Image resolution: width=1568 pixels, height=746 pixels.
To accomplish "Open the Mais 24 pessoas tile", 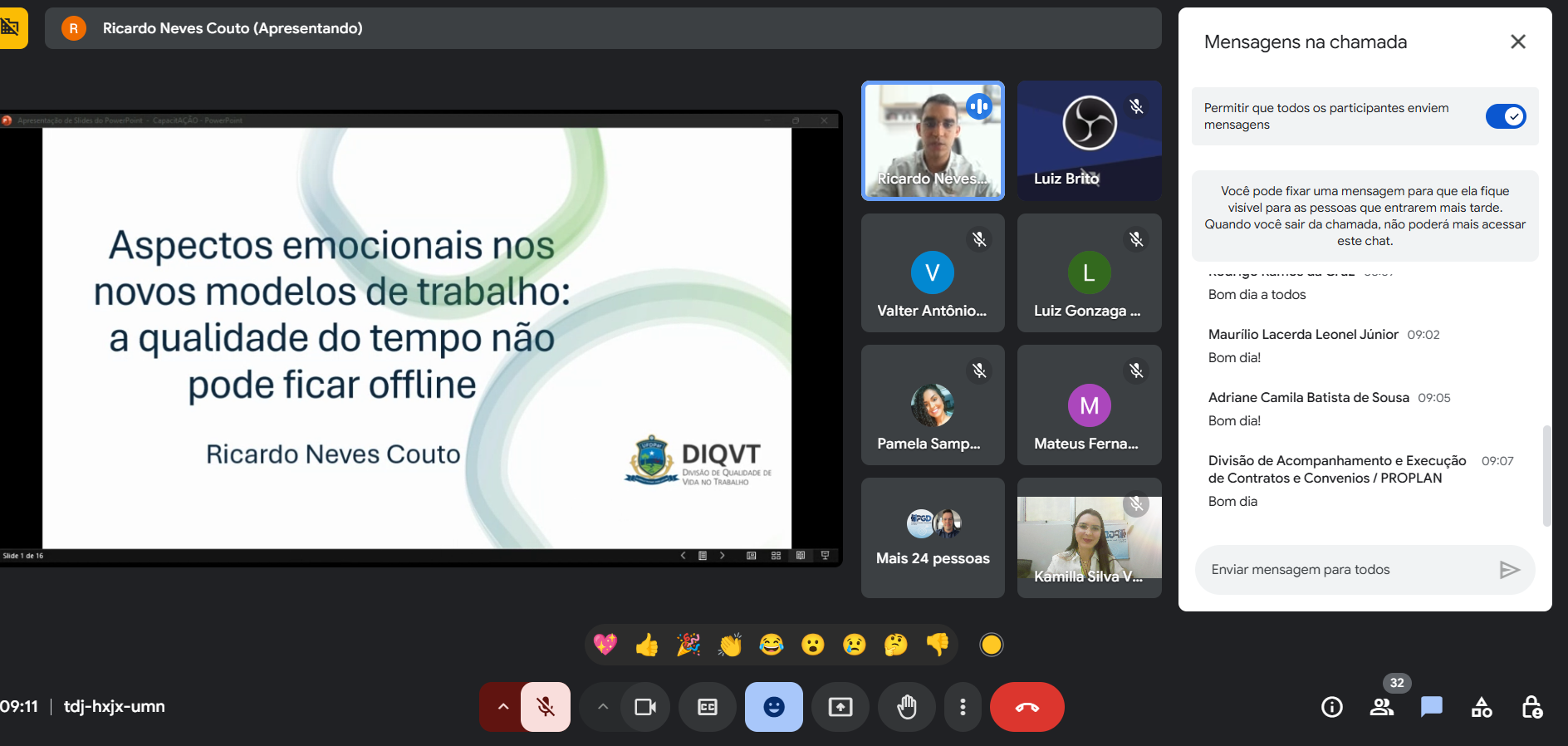I will pyautogui.click(x=933, y=537).
